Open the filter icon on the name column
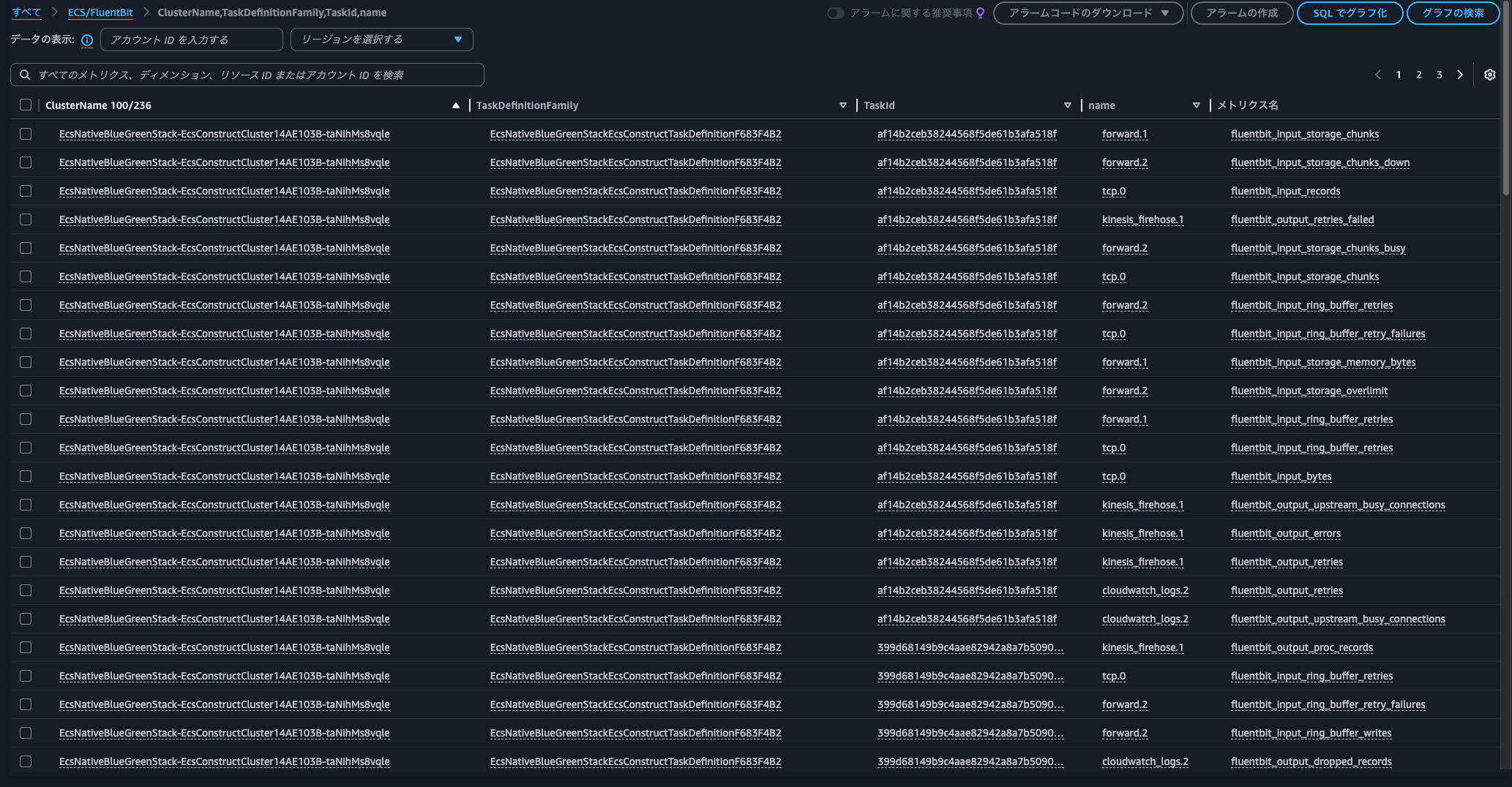This screenshot has width=1512, height=787. 1197,105
